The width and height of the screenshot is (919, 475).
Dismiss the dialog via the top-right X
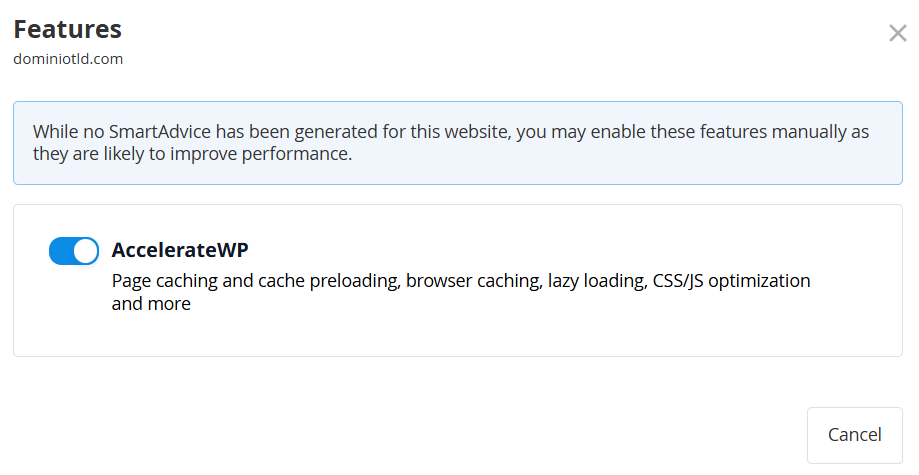click(x=897, y=33)
